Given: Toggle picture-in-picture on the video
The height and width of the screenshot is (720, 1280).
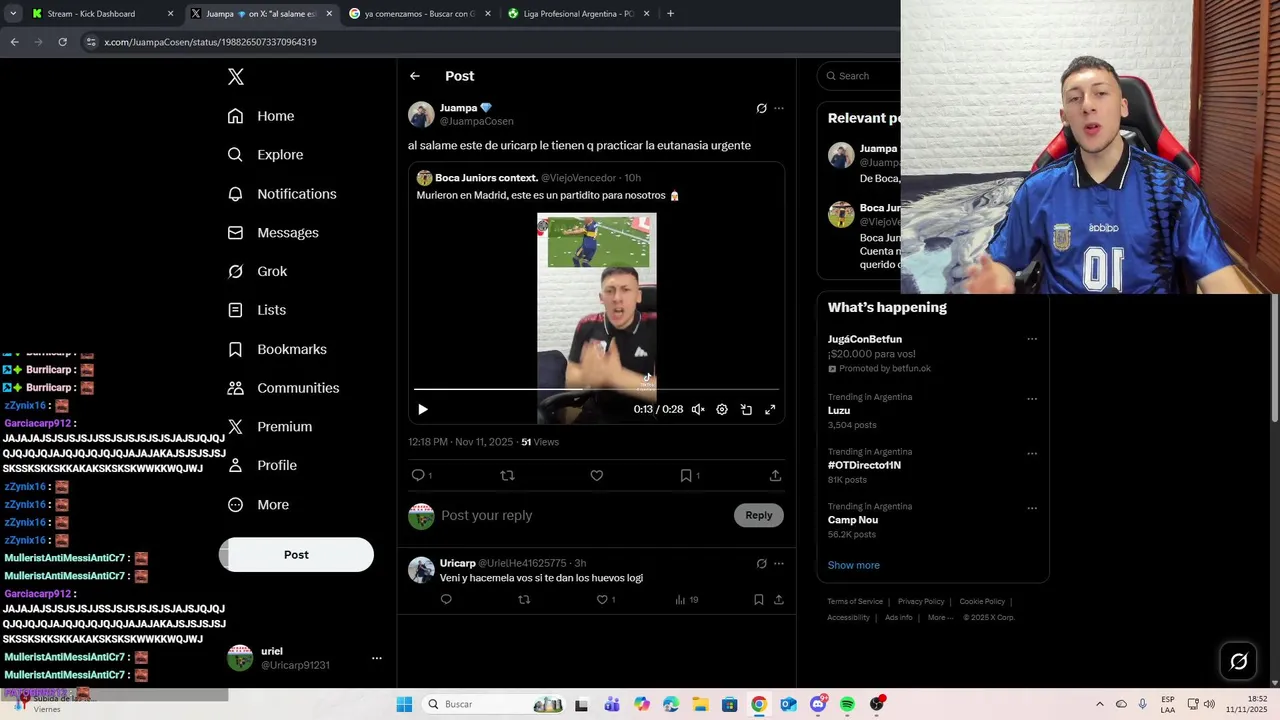Looking at the screenshot, I should [x=746, y=409].
